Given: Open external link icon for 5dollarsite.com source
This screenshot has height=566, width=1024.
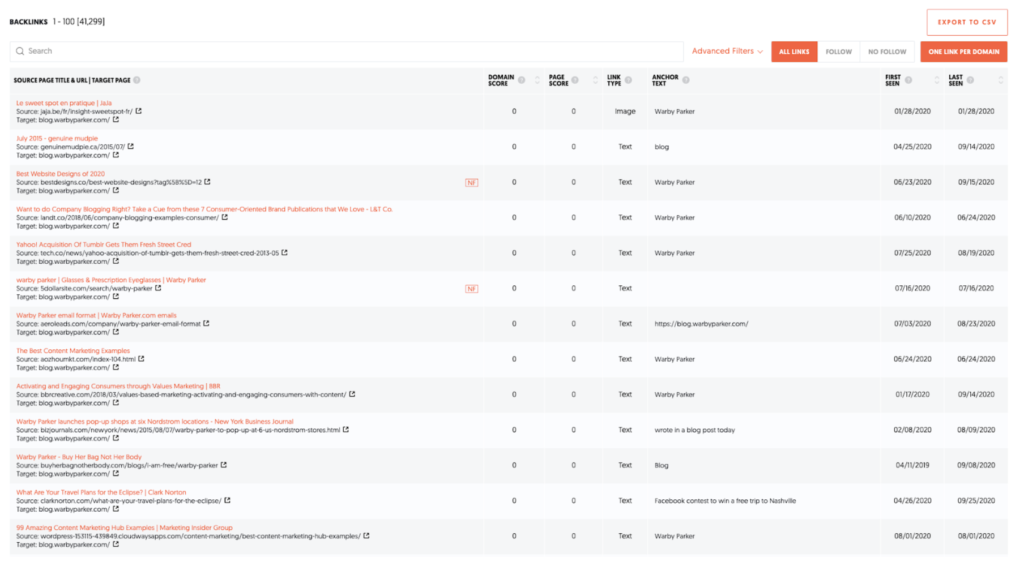Looking at the screenshot, I should [158, 288].
